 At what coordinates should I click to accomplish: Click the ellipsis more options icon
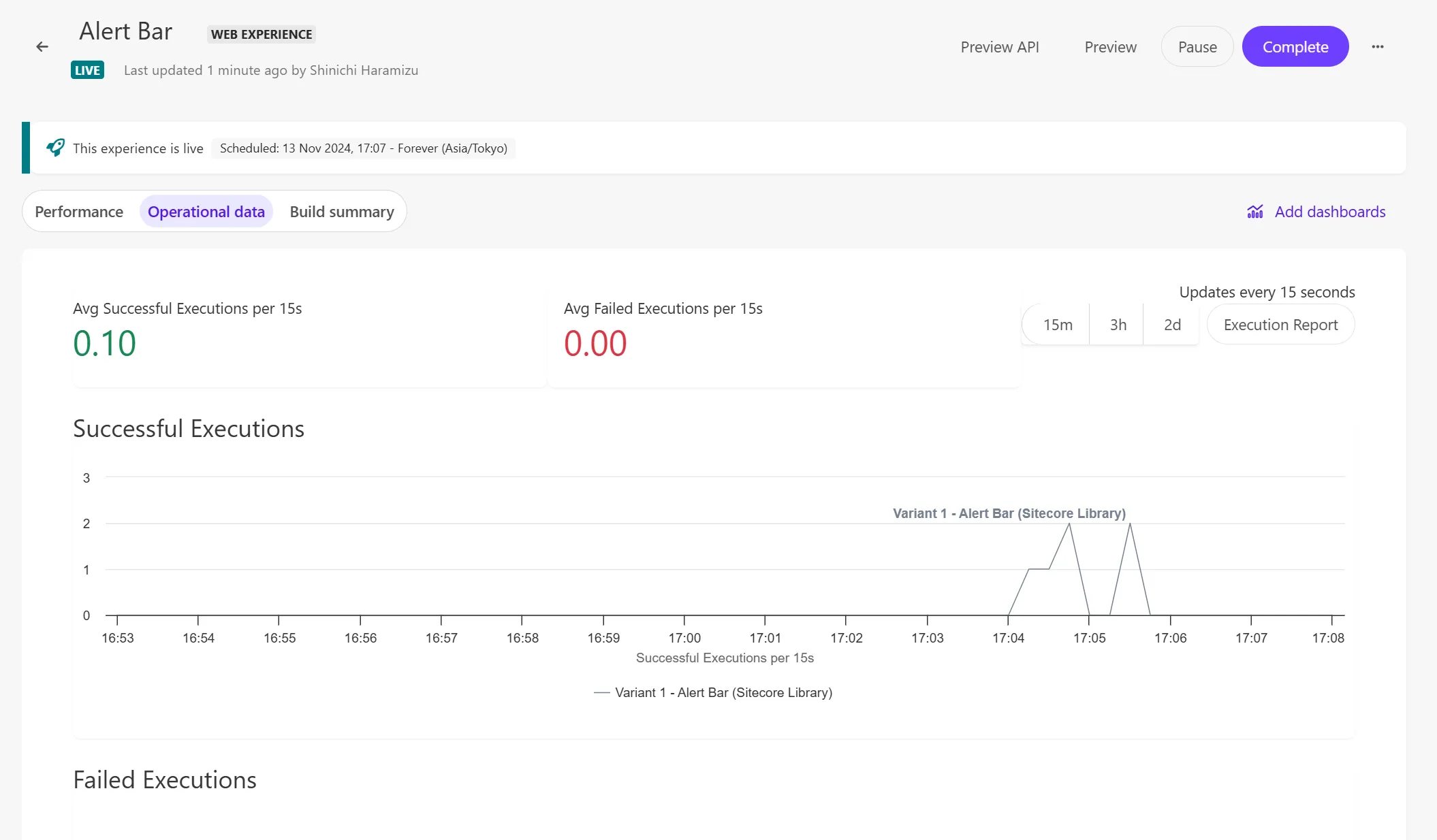pos(1378,47)
